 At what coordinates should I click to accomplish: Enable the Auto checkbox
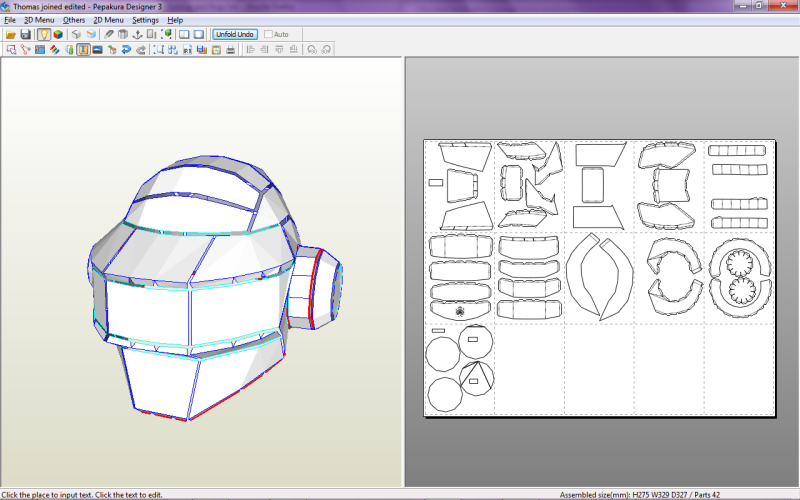(268, 34)
